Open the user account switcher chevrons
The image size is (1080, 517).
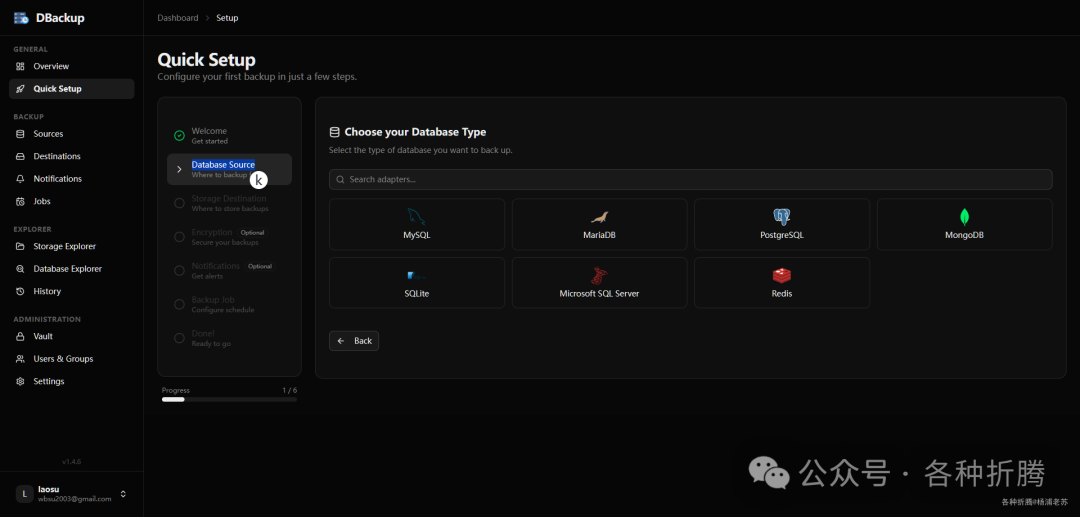pos(123,494)
